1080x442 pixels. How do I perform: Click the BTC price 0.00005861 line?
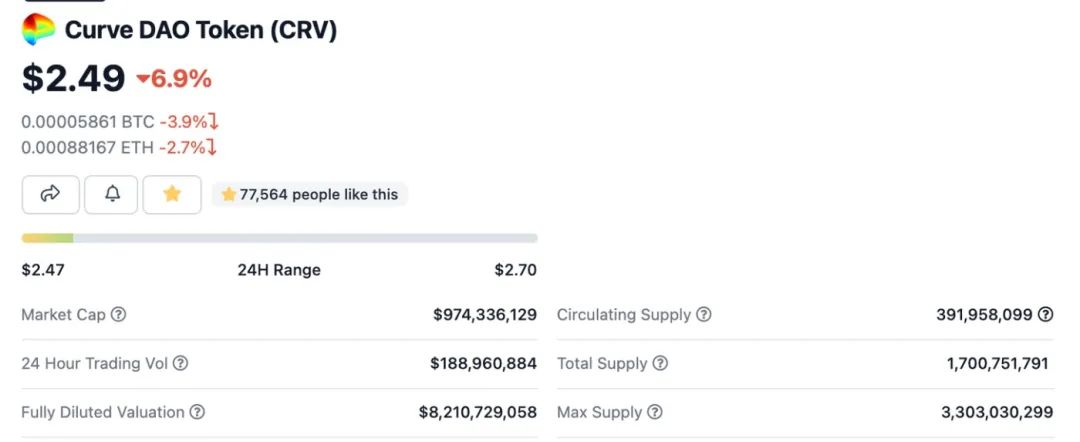coord(119,122)
